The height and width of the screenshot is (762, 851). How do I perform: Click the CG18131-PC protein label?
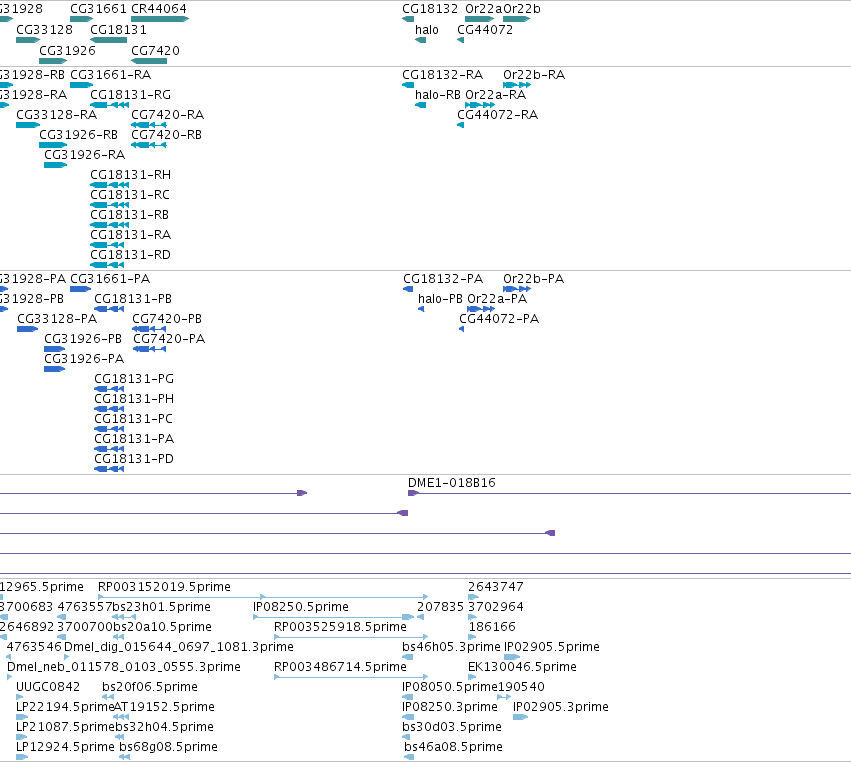tap(134, 420)
